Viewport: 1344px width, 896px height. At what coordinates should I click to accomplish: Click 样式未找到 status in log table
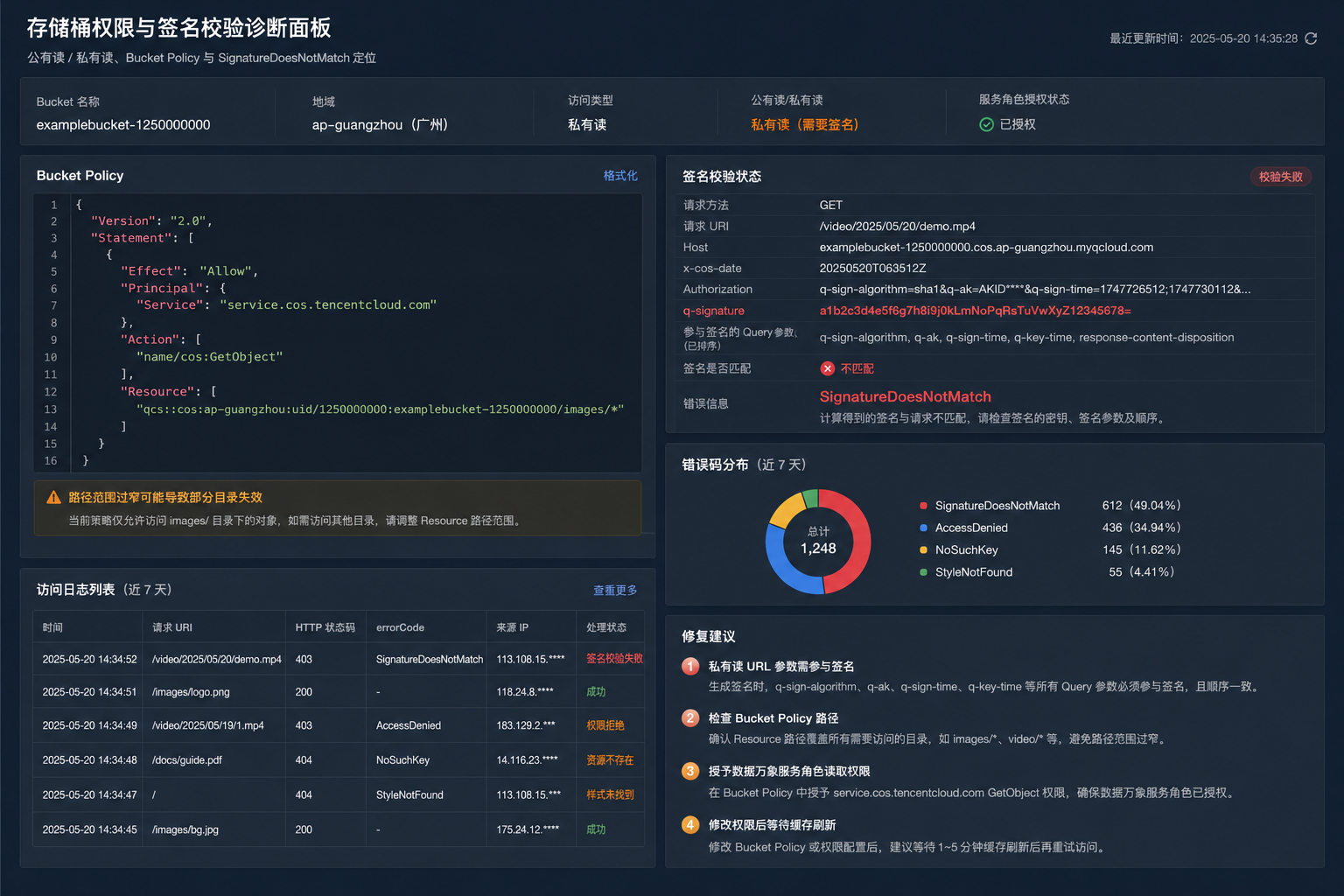tap(610, 795)
